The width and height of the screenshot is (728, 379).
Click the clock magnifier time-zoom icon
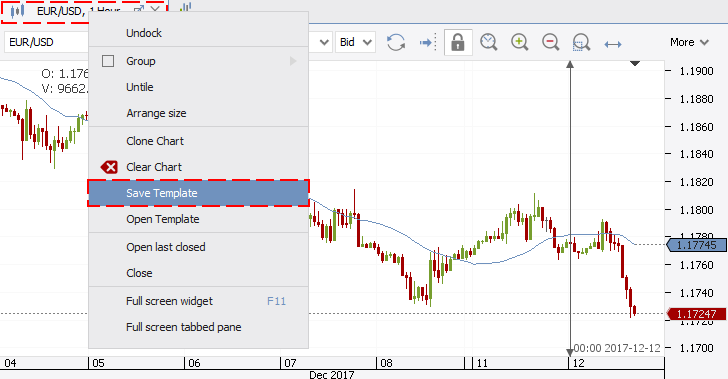tap(488, 42)
